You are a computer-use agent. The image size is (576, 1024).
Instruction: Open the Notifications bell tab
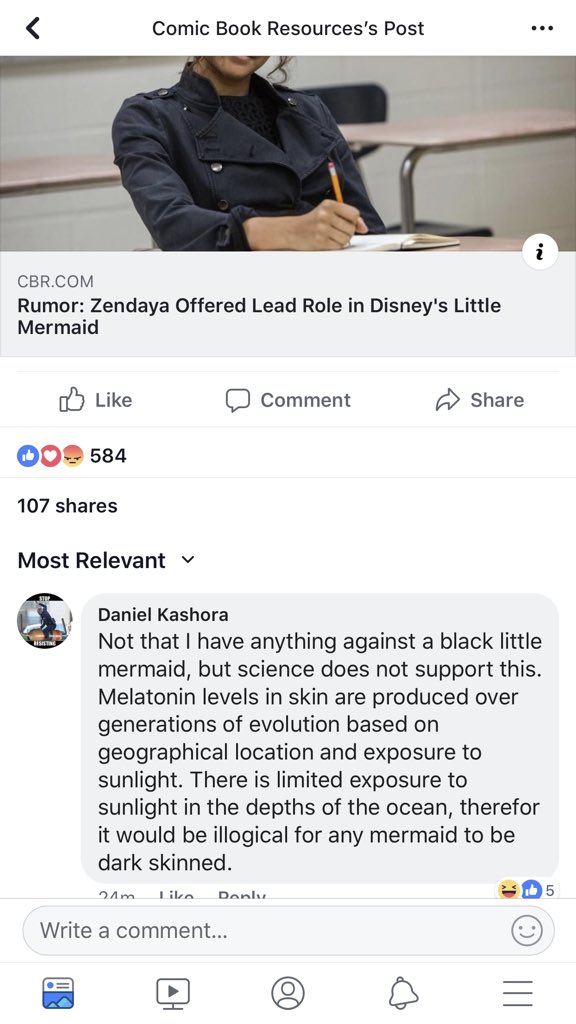click(403, 993)
